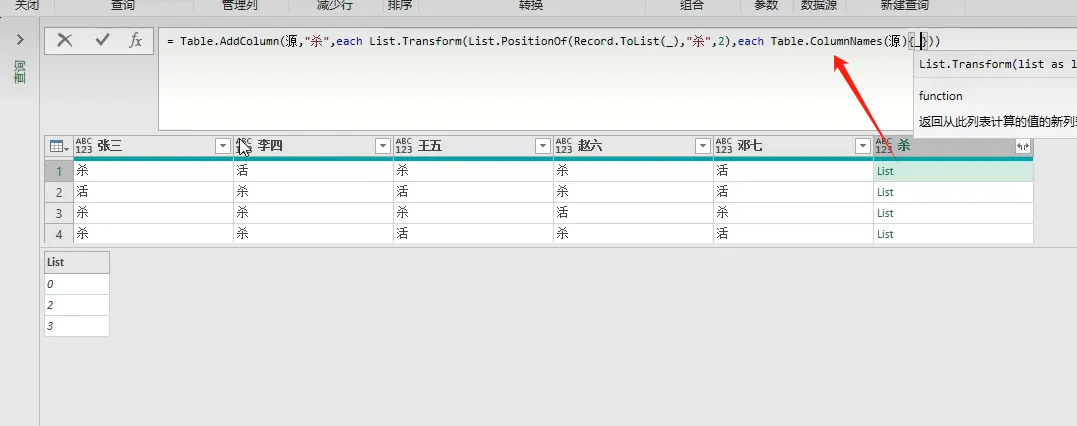Click the fx function icon

pyautogui.click(x=136, y=40)
